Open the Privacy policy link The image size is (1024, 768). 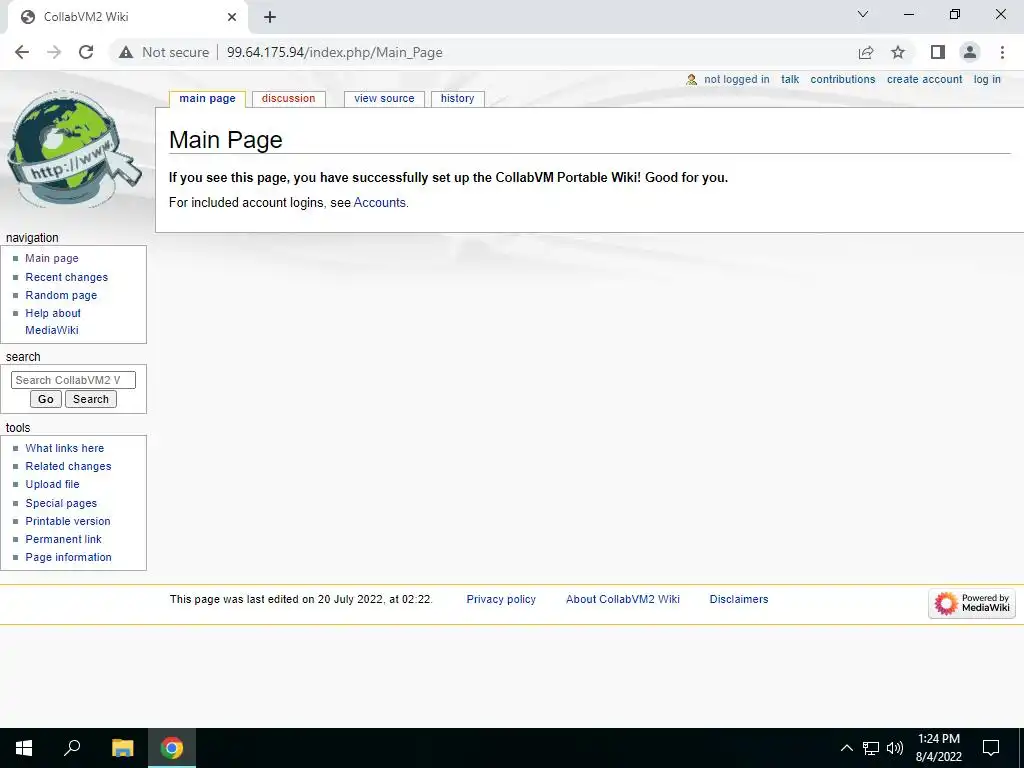(x=501, y=600)
